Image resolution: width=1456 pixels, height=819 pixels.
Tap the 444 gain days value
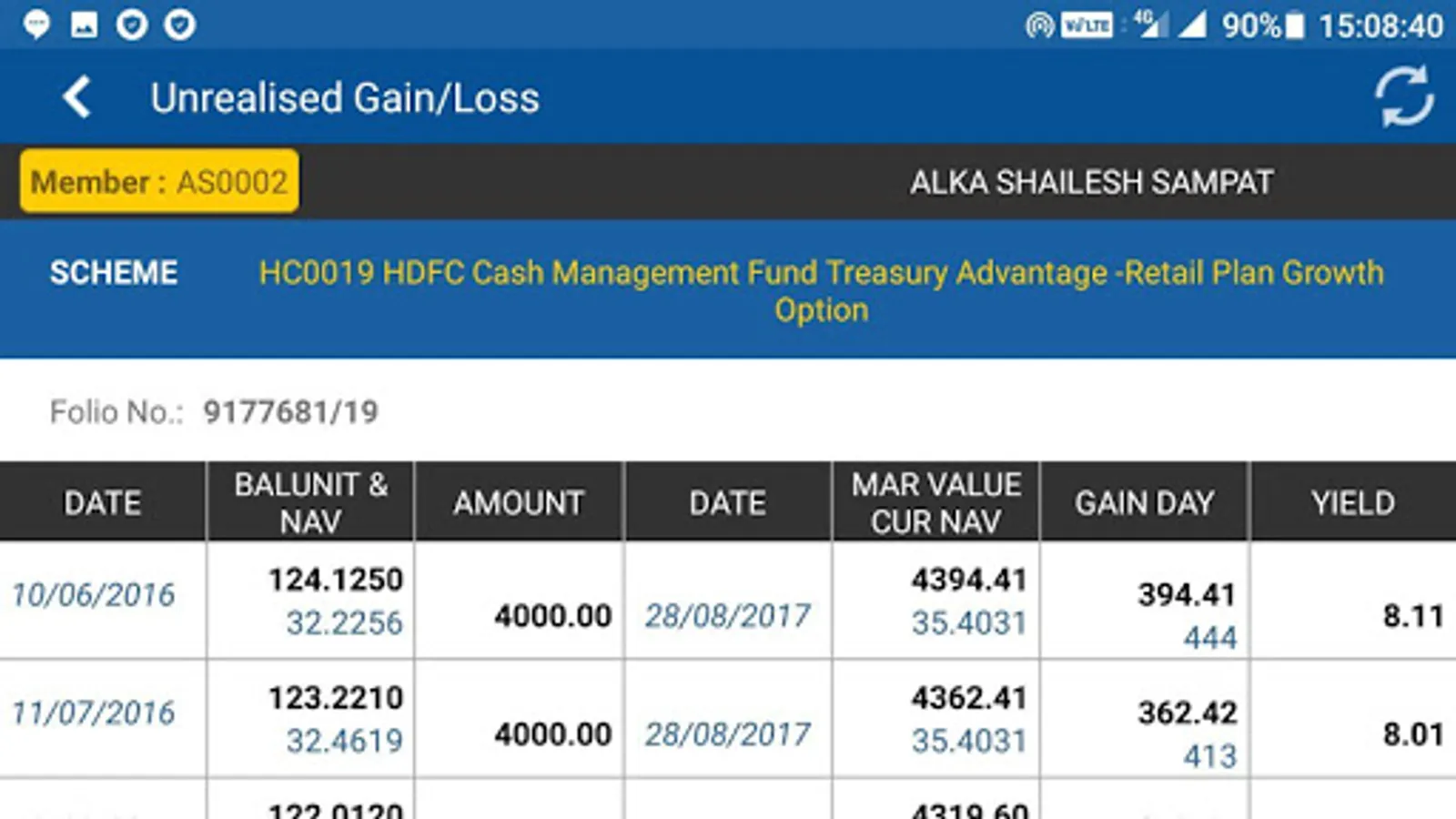point(1209,638)
